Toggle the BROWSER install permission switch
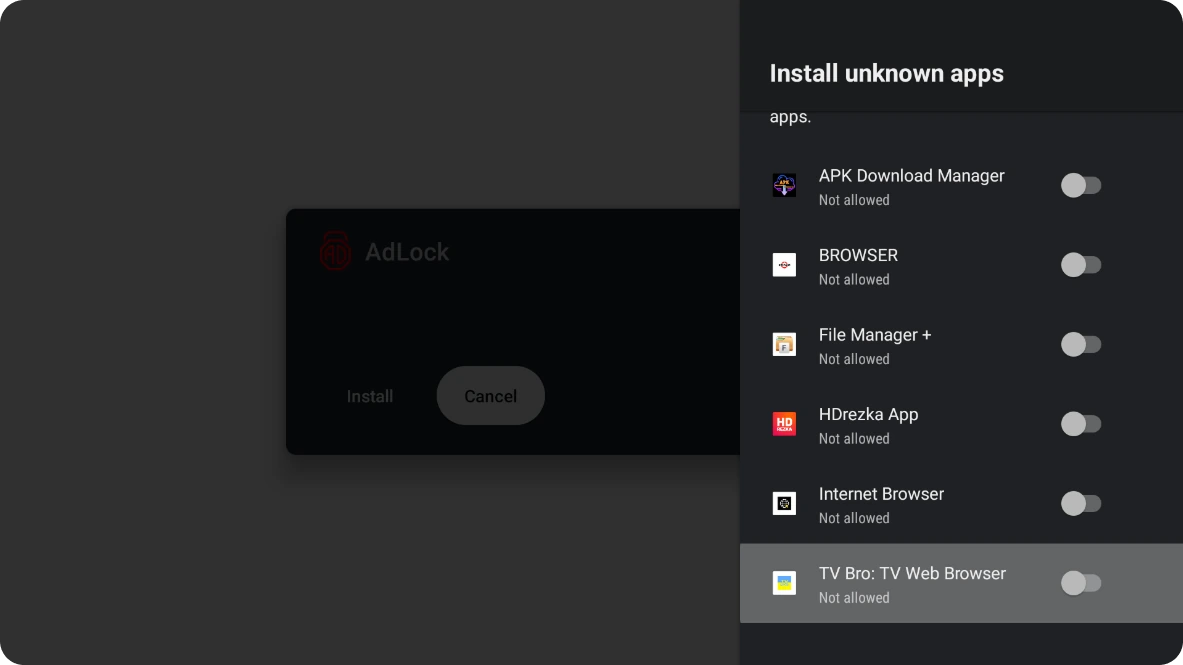Screen dimensions: 1183x665 [x=1080, y=265]
